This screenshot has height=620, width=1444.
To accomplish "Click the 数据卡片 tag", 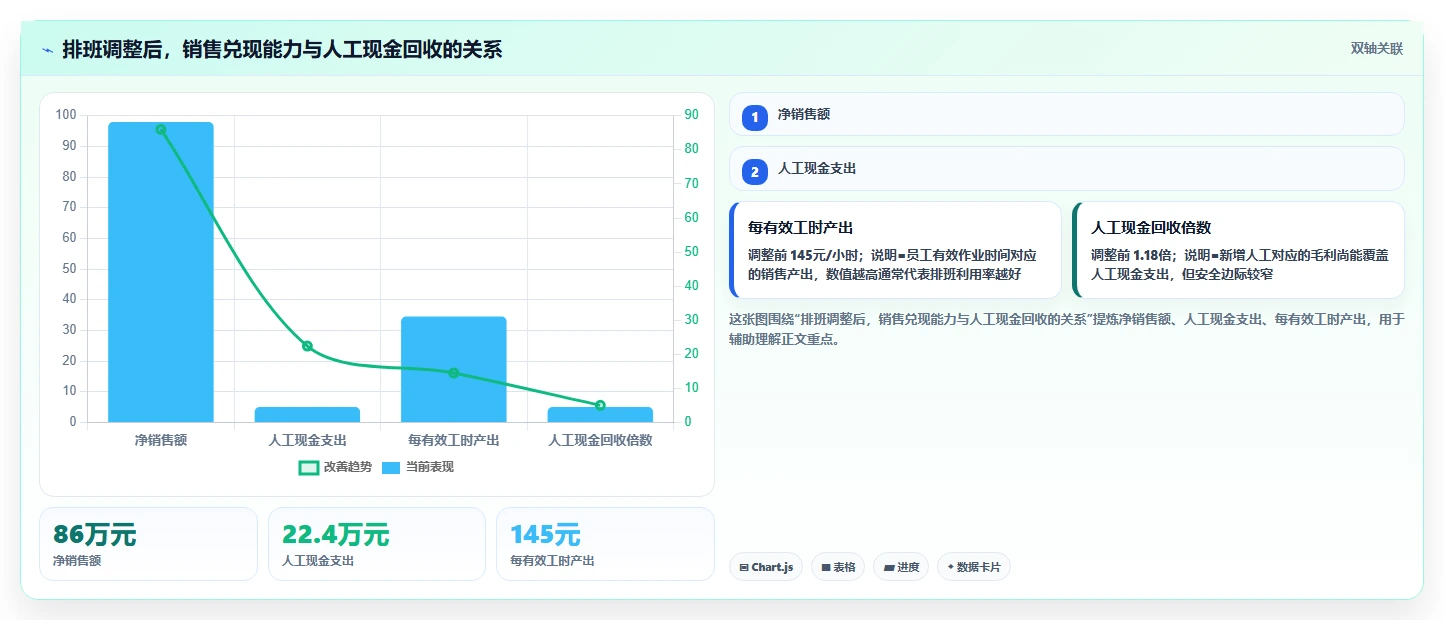I will [974, 567].
